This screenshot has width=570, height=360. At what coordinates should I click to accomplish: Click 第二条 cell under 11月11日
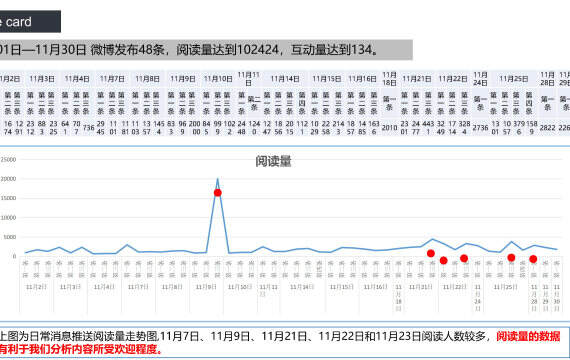[254, 103]
